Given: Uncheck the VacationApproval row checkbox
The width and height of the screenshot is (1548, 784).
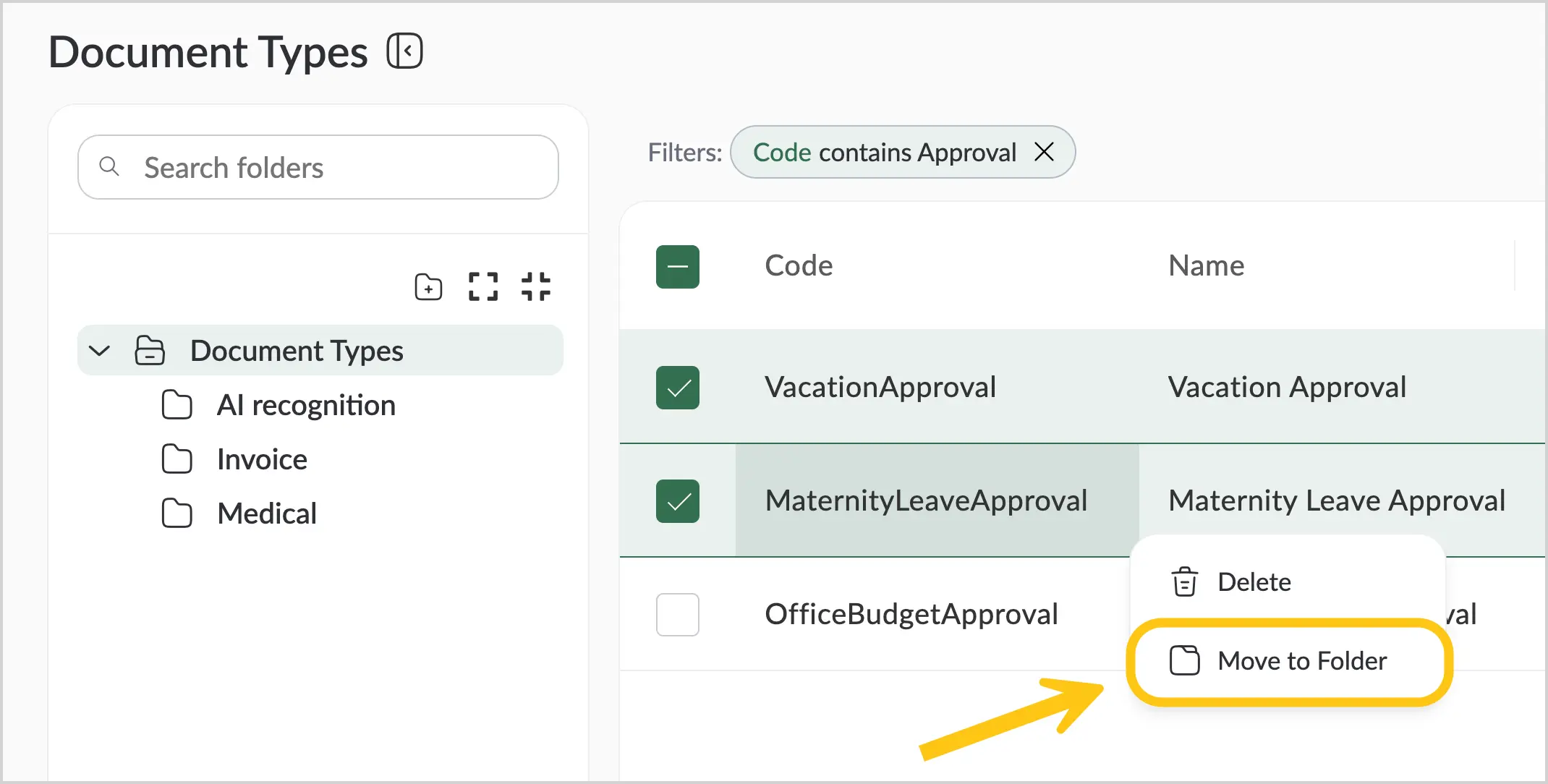Looking at the screenshot, I should pyautogui.click(x=678, y=388).
